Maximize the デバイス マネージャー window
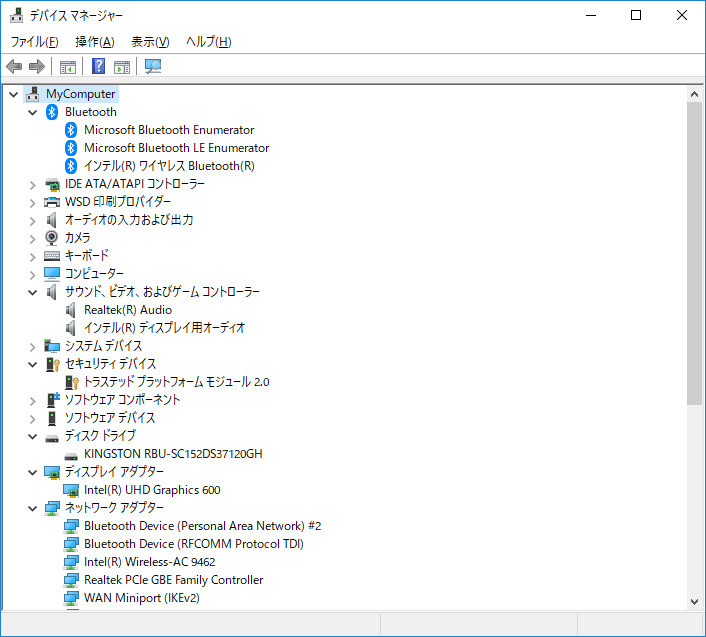Viewport: 706px width, 637px height. coord(636,15)
